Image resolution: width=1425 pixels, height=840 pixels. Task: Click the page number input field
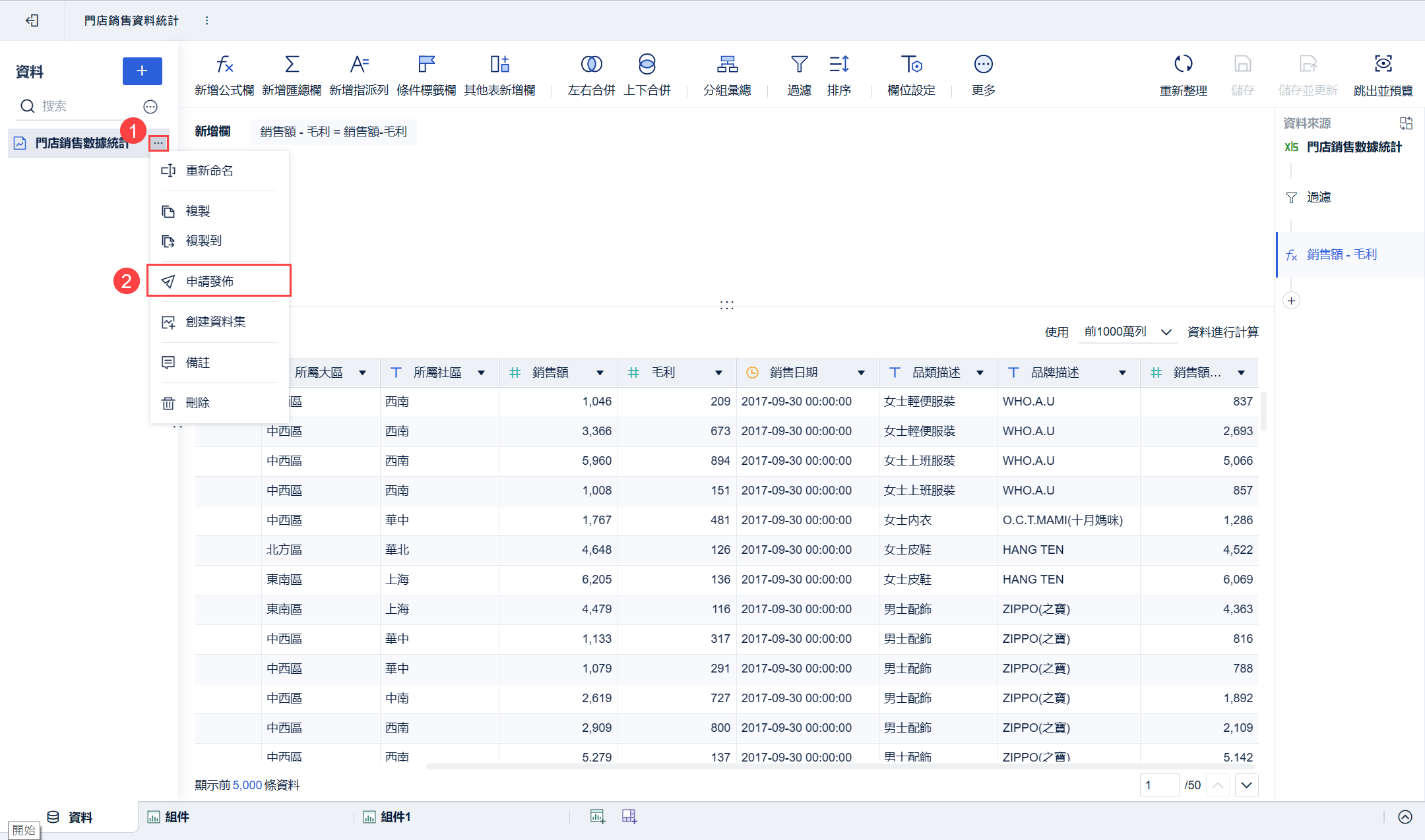point(1158,785)
